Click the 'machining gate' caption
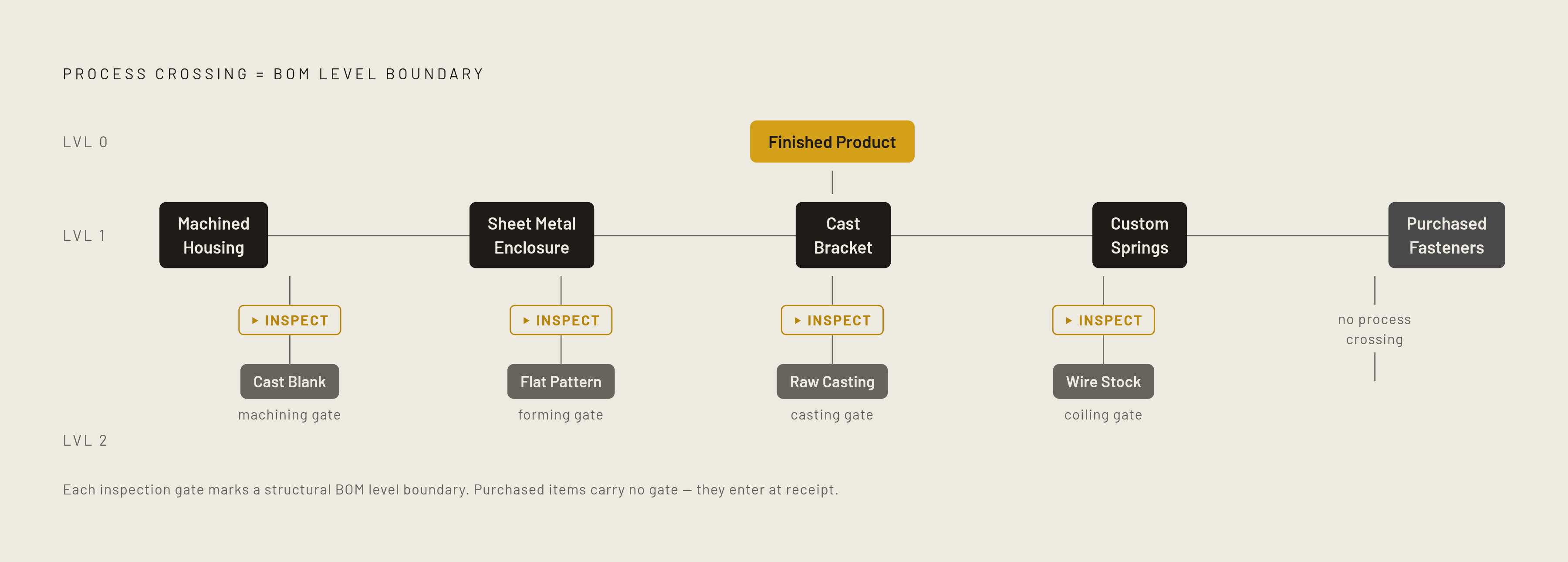The image size is (1568, 562). (290, 415)
